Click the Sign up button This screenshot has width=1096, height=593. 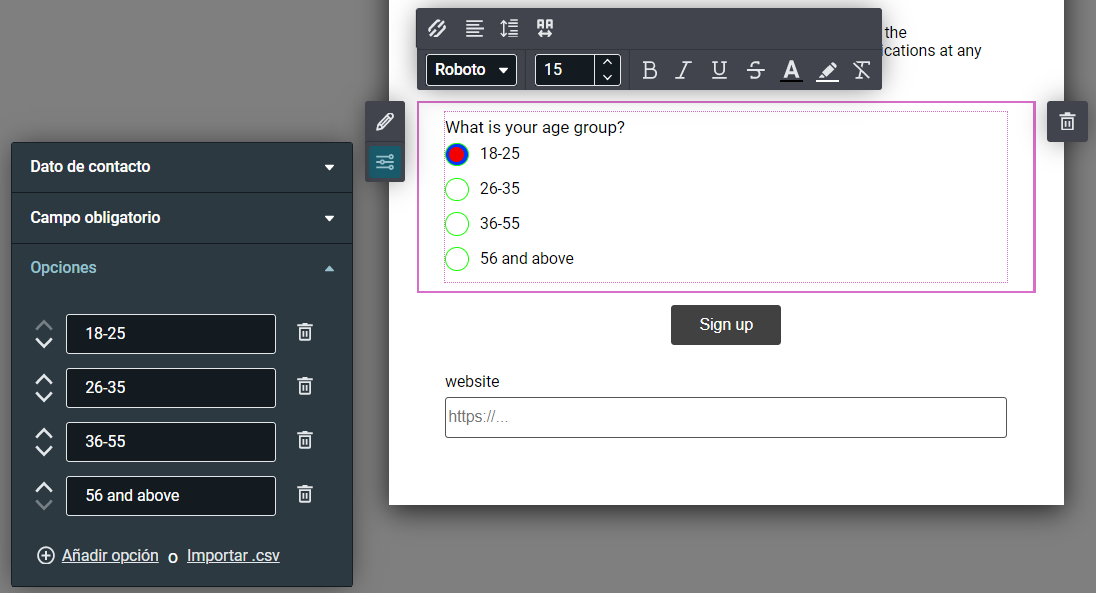[x=726, y=324]
